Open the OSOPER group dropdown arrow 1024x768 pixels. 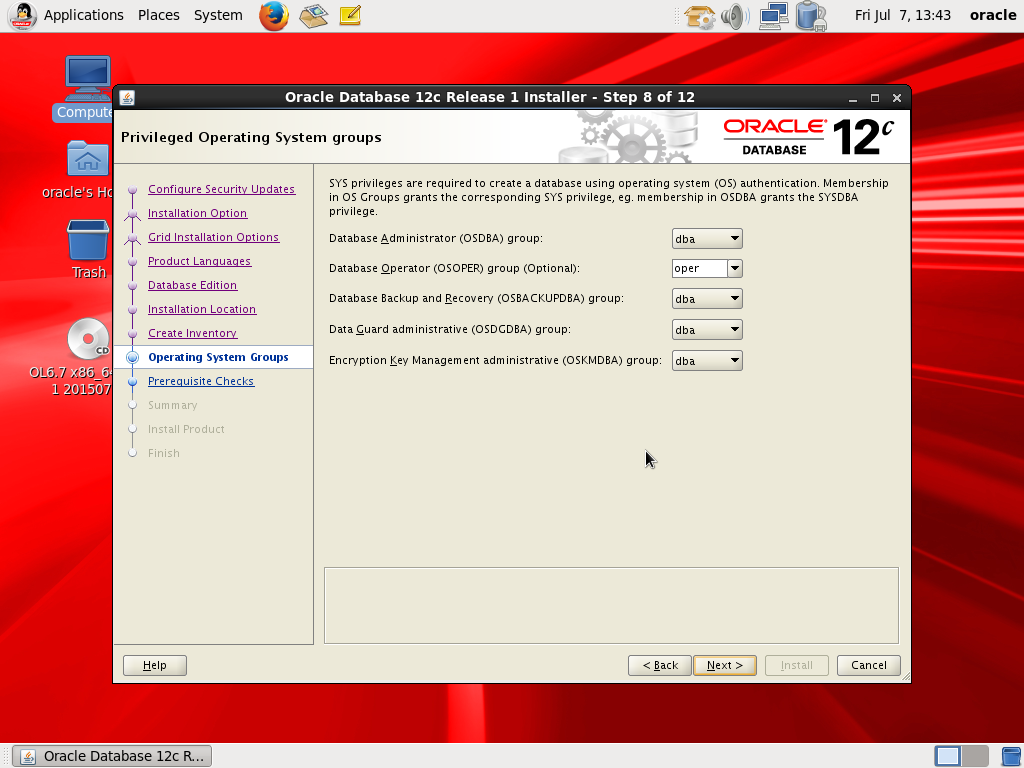[735, 268]
